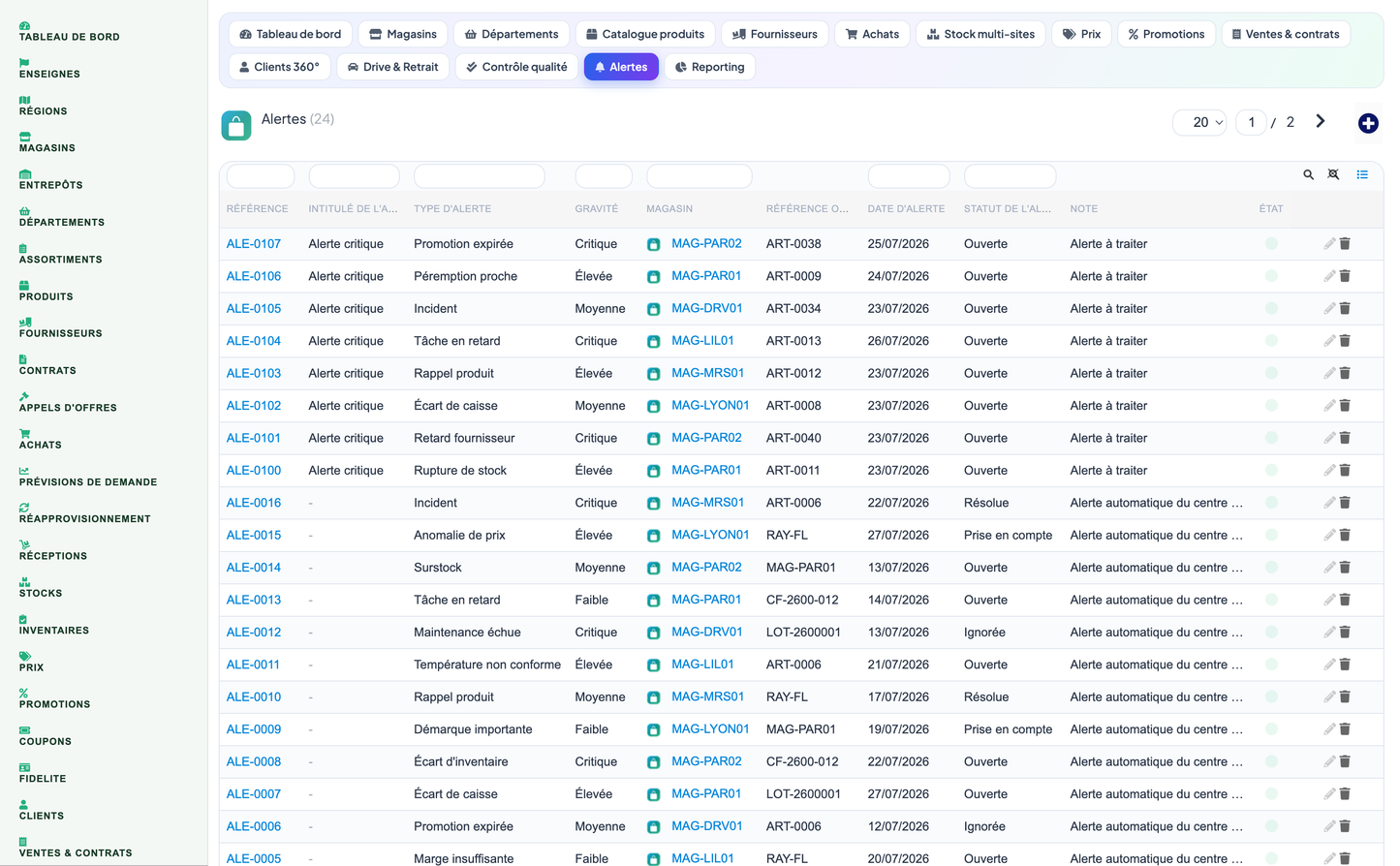1400x866 pixels.
Task: Click the edit pencil for ALE-0104
Action: pos(1329,341)
